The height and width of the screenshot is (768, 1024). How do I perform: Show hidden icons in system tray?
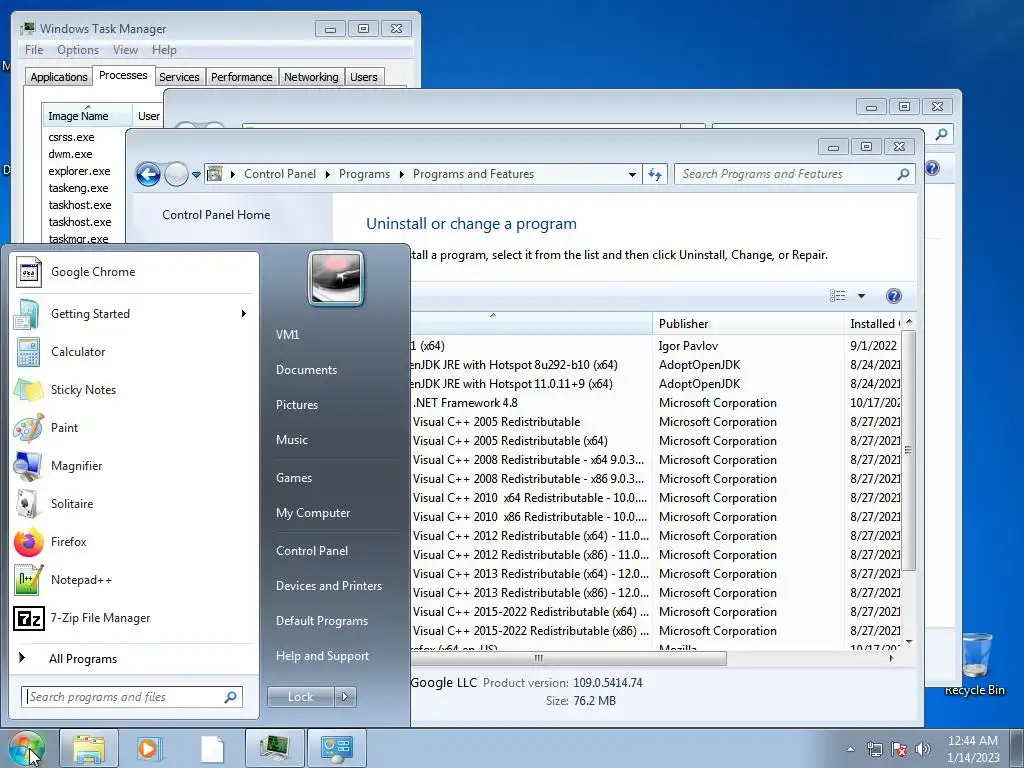850,750
